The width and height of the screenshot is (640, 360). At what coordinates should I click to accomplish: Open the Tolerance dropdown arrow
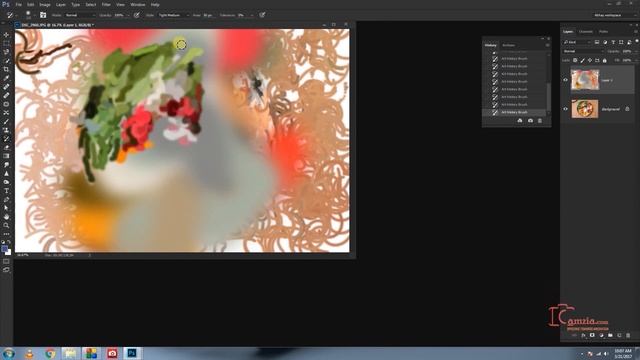252,15
